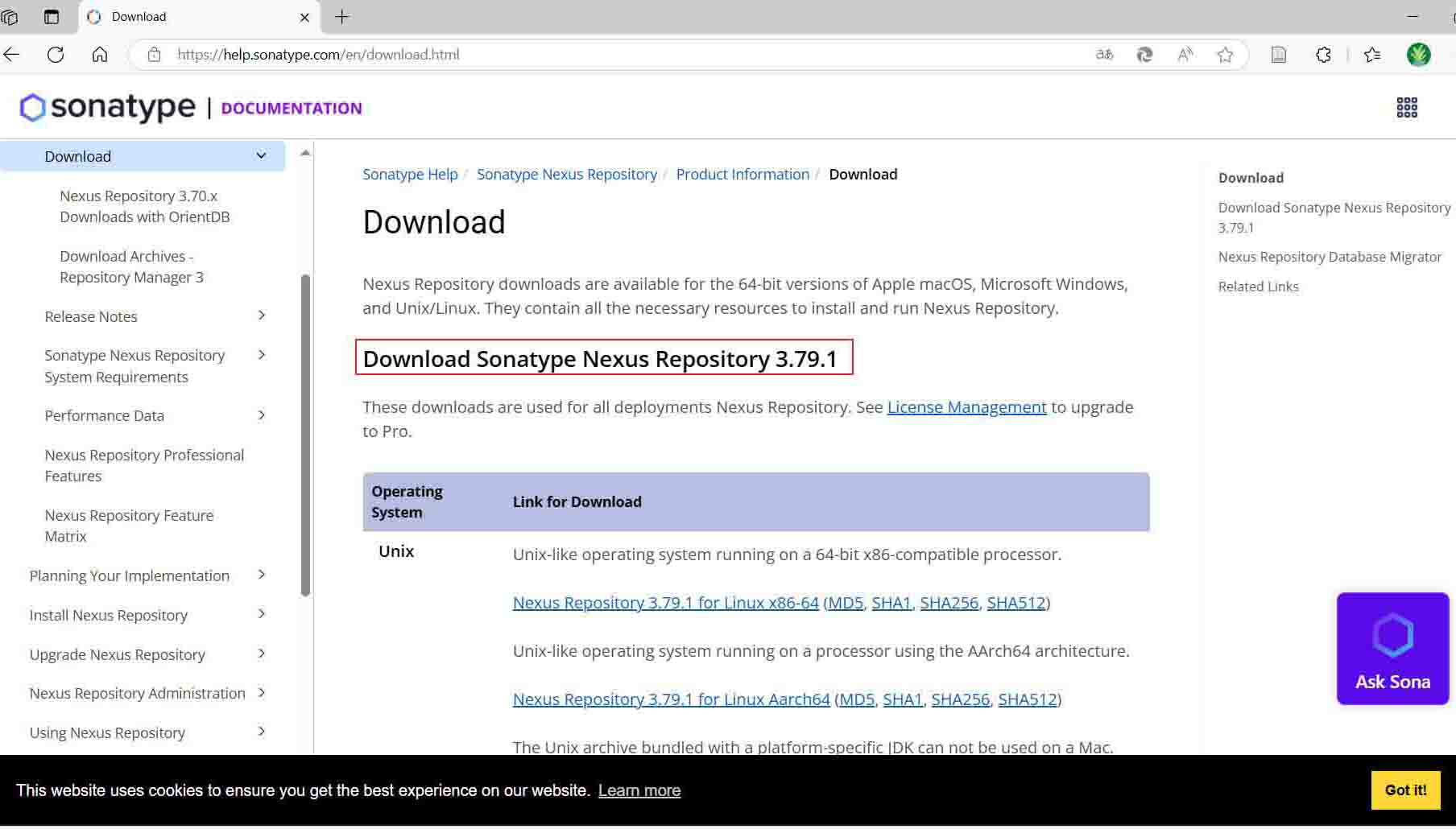Click the Read aloud icon
This screenshot has width=1456, height=829.
(1185, 55)
